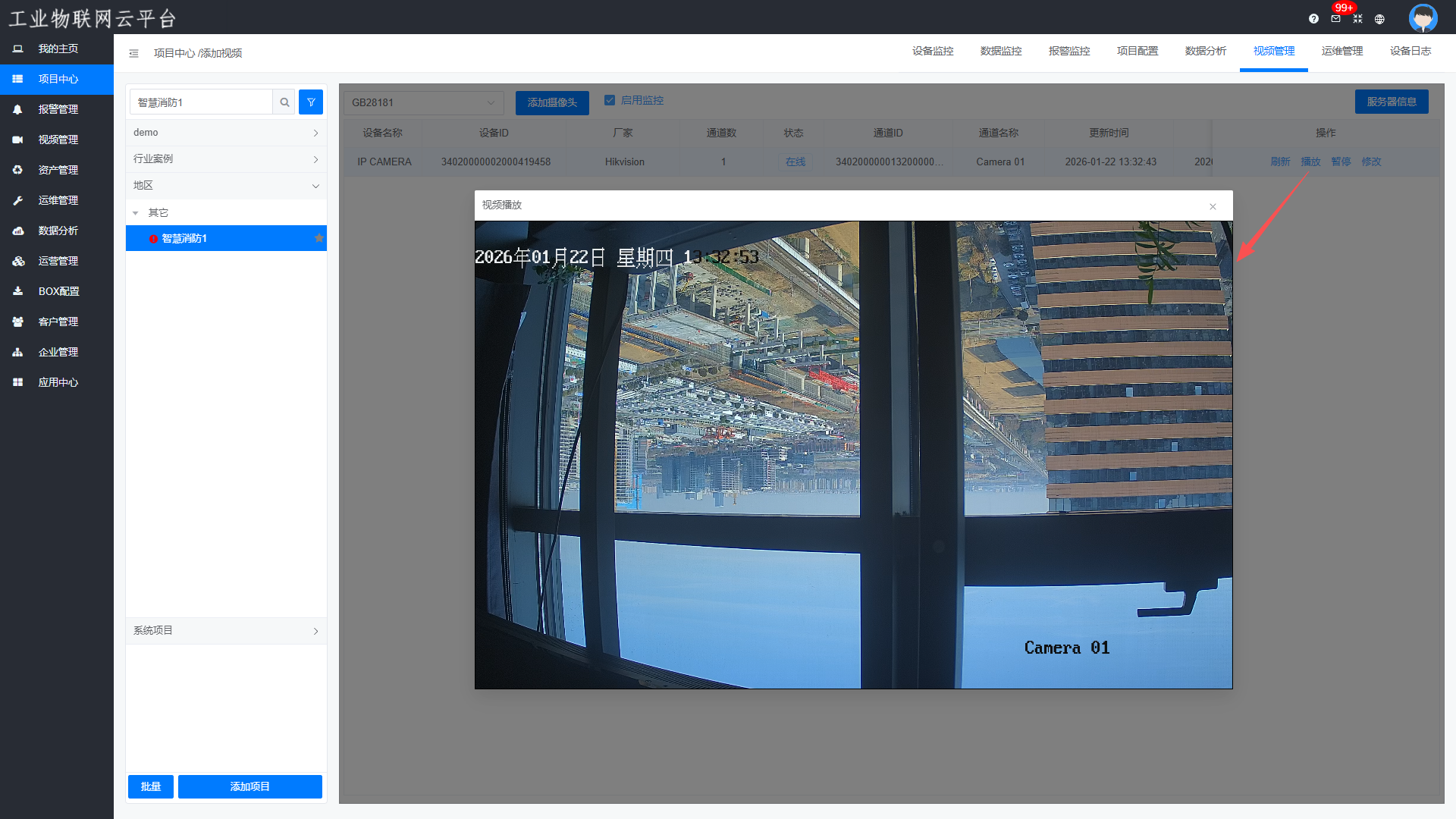Screen dimensions: 1456x819
Task: Click the 服务器信息 button
Action: 1391,102
